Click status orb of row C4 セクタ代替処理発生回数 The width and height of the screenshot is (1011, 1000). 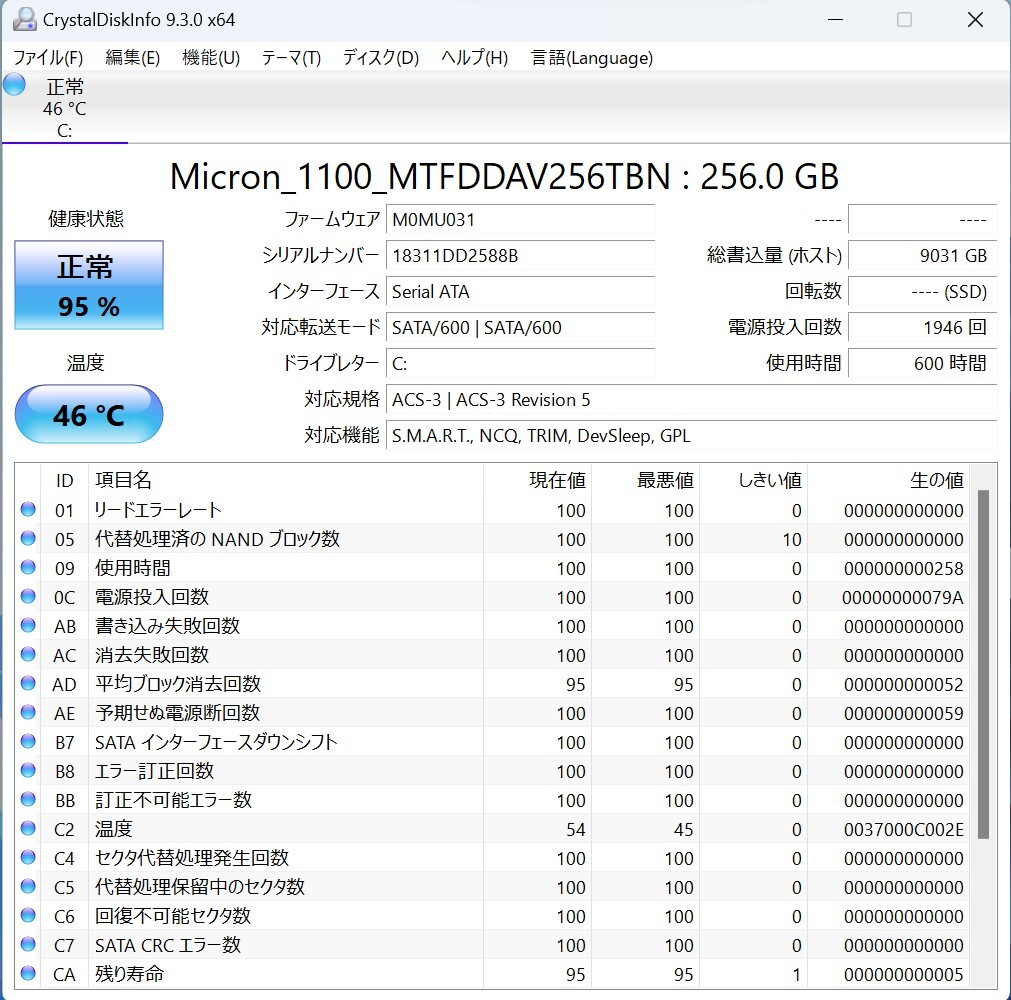tap(28, 858)
